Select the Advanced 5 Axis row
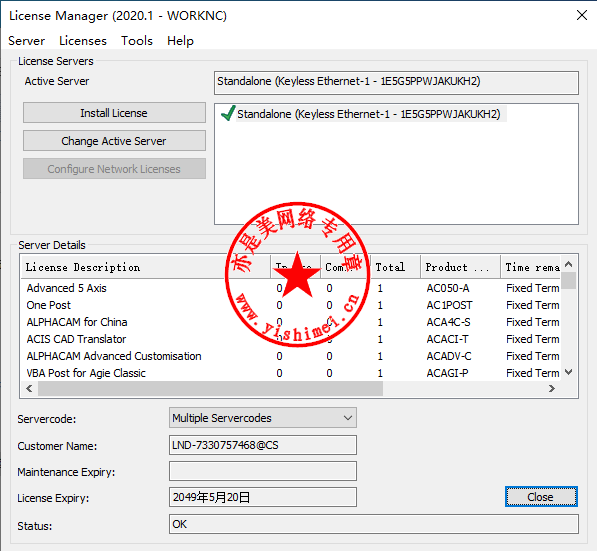This screenshot has width=597, height=551. pyautogui.click(x=291, y=288)
